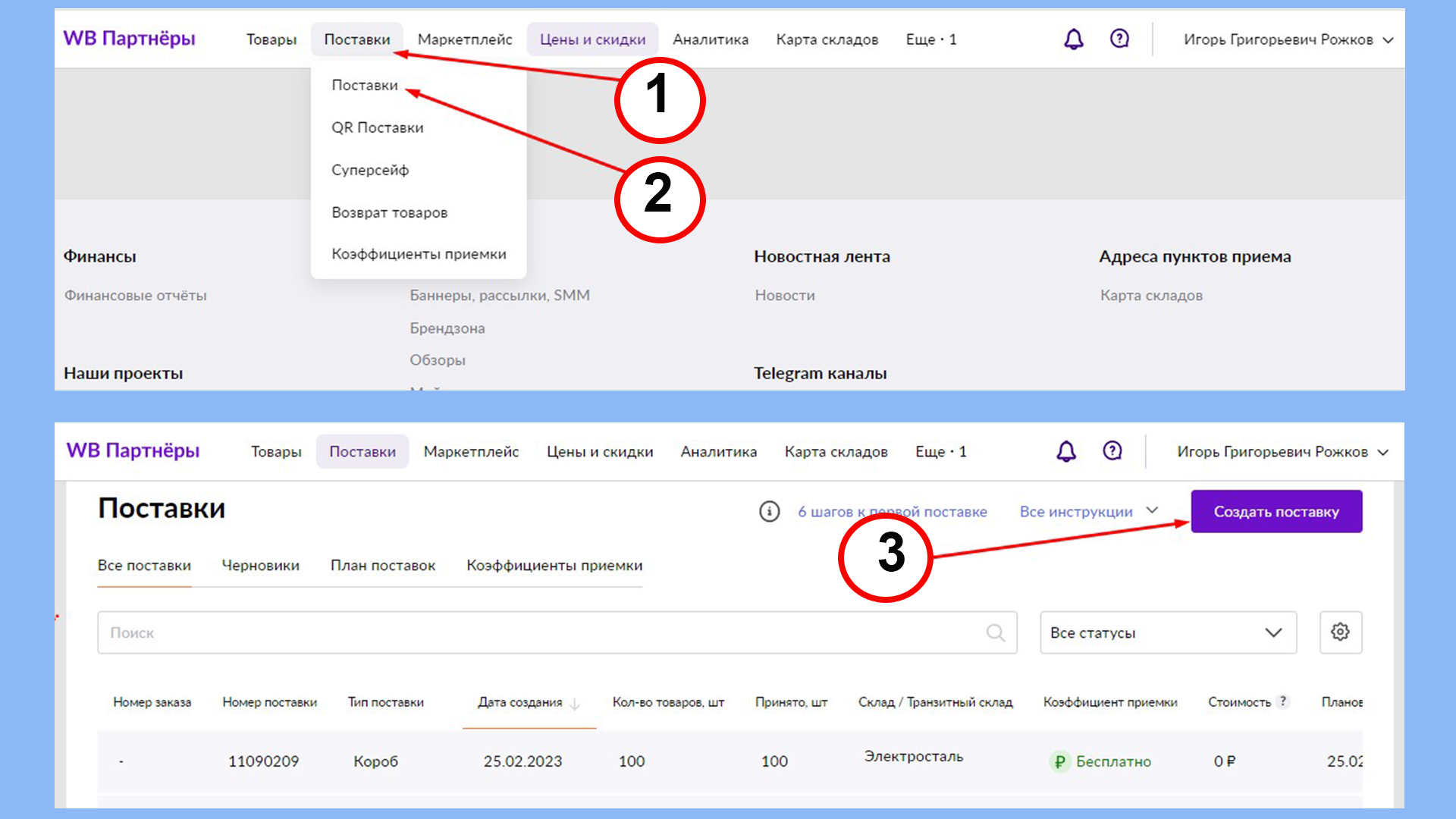Image resolution: width=1456 pixels, height=819 pixels.
Task: Click the info icon beside 6 шагов link
Action: pos(769,512)
